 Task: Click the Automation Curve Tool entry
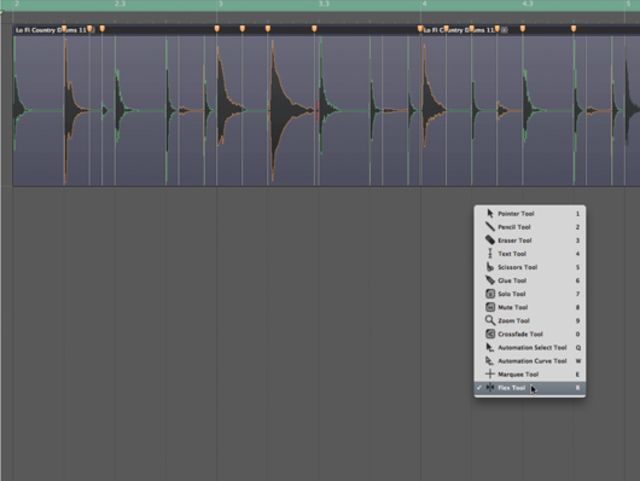[x=530, y=361]
